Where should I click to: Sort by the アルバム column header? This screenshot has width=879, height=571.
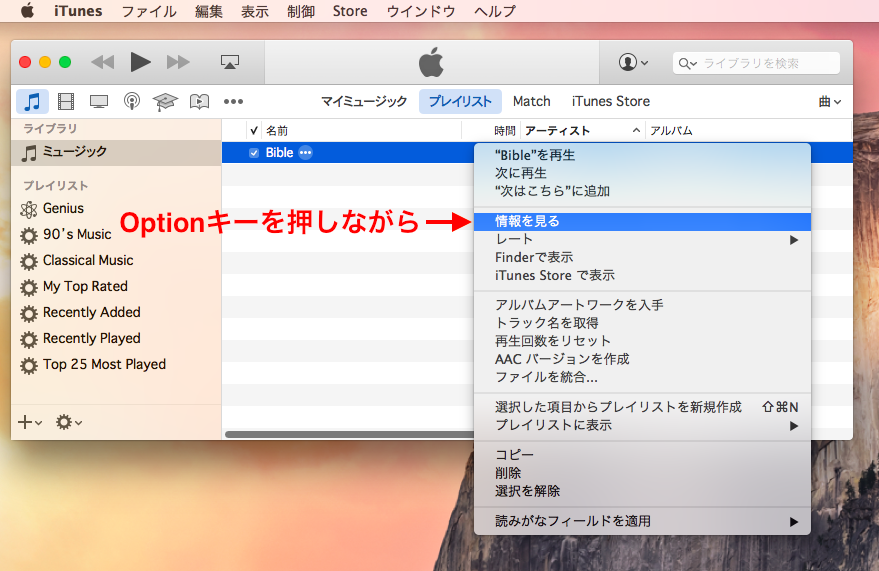(x=748, y=131)
